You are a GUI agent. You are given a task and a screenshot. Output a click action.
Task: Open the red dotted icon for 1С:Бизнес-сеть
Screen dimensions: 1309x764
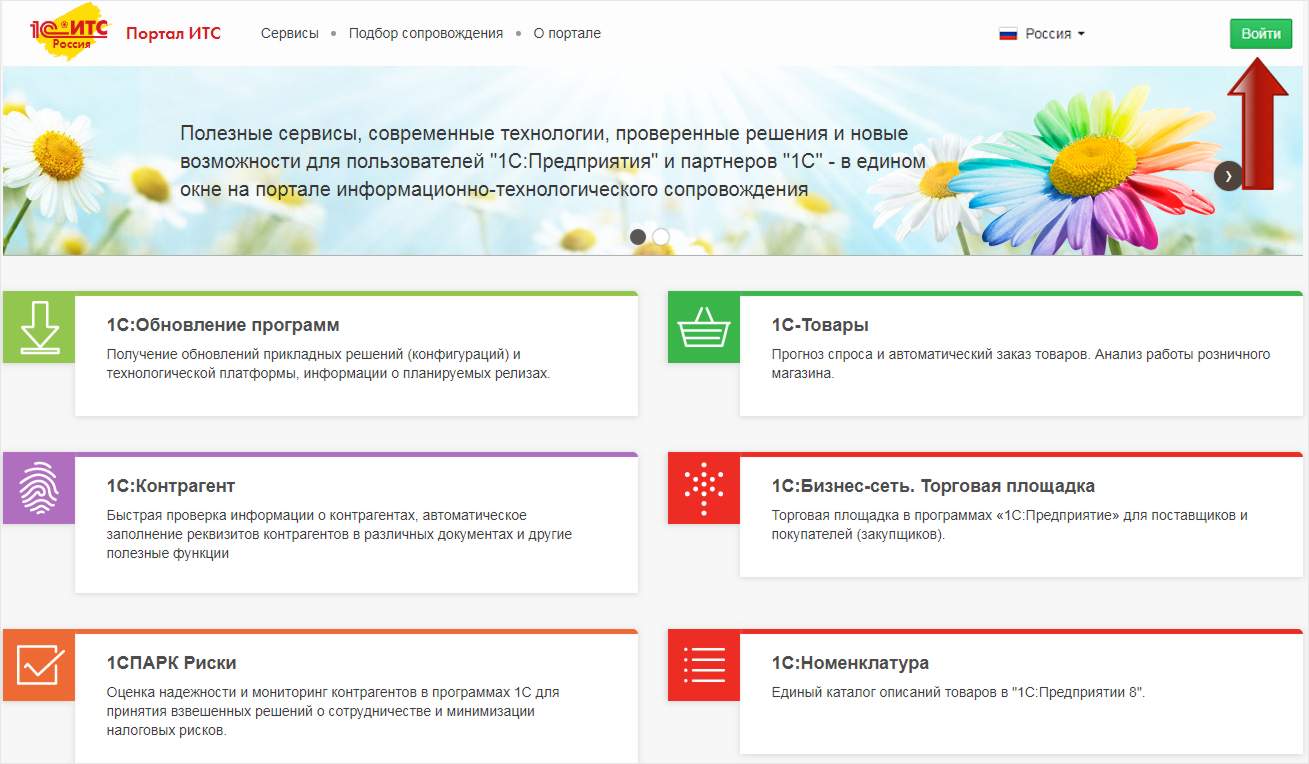[x=704, y=488]
